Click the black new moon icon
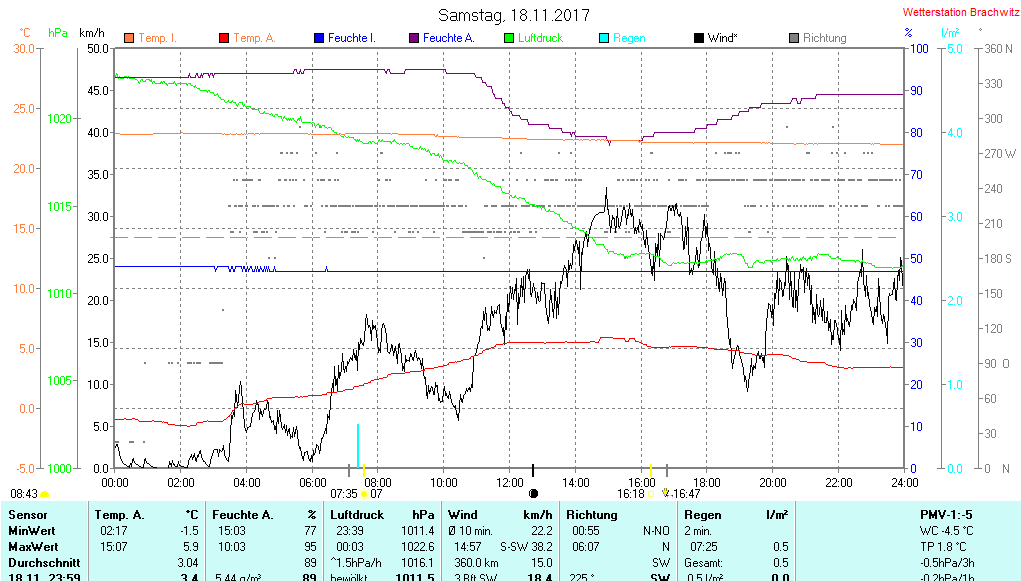This screenshot has height=581, width=1021. [533, 493]
